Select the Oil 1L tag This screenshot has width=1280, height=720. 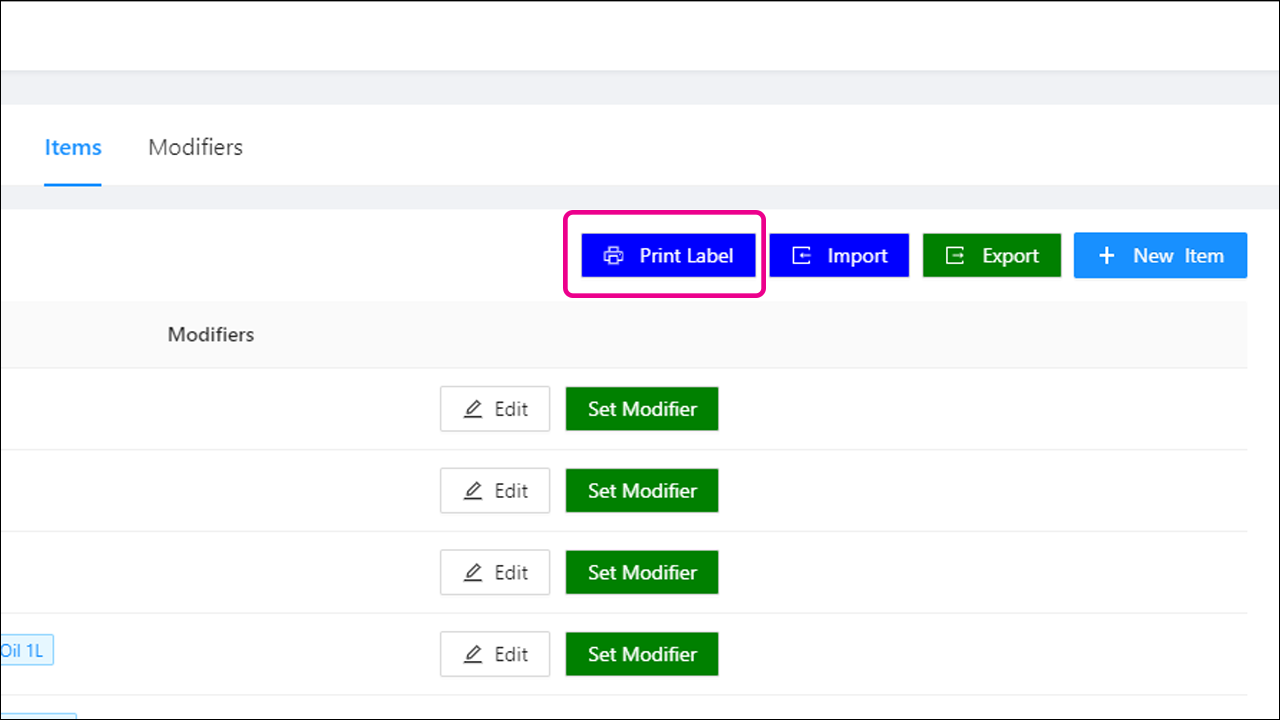click(x=25, y=651)
